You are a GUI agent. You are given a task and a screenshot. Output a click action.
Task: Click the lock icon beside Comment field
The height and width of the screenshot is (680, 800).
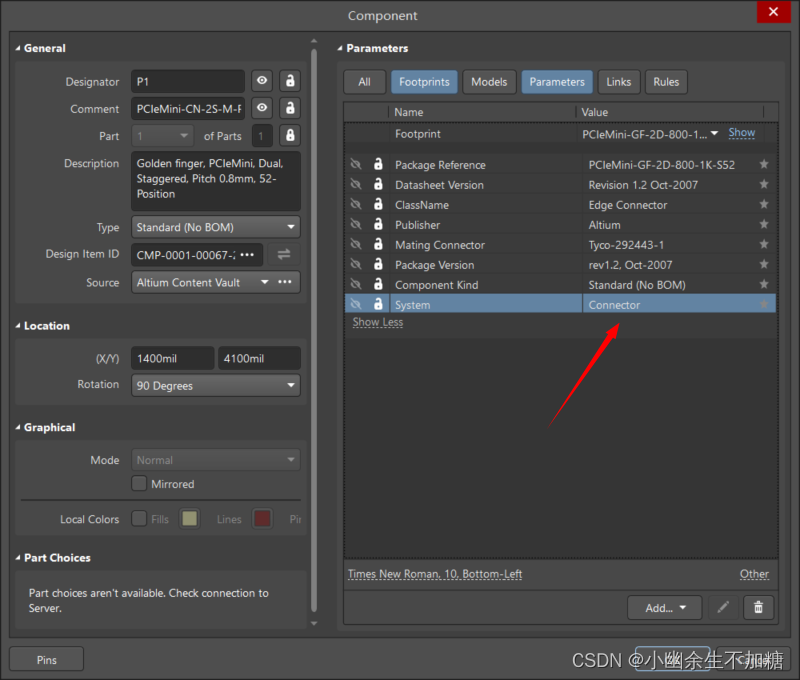290,108
